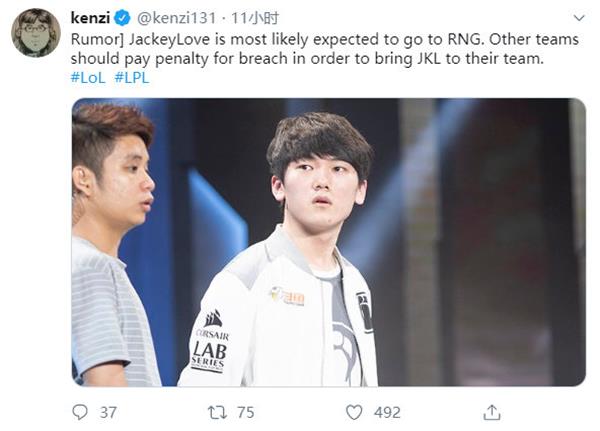Click the tweet line mentioning JackeyLove and RNG
Image resolution: width=600 pixels, height=431 pixels.
tap(324, 39)
